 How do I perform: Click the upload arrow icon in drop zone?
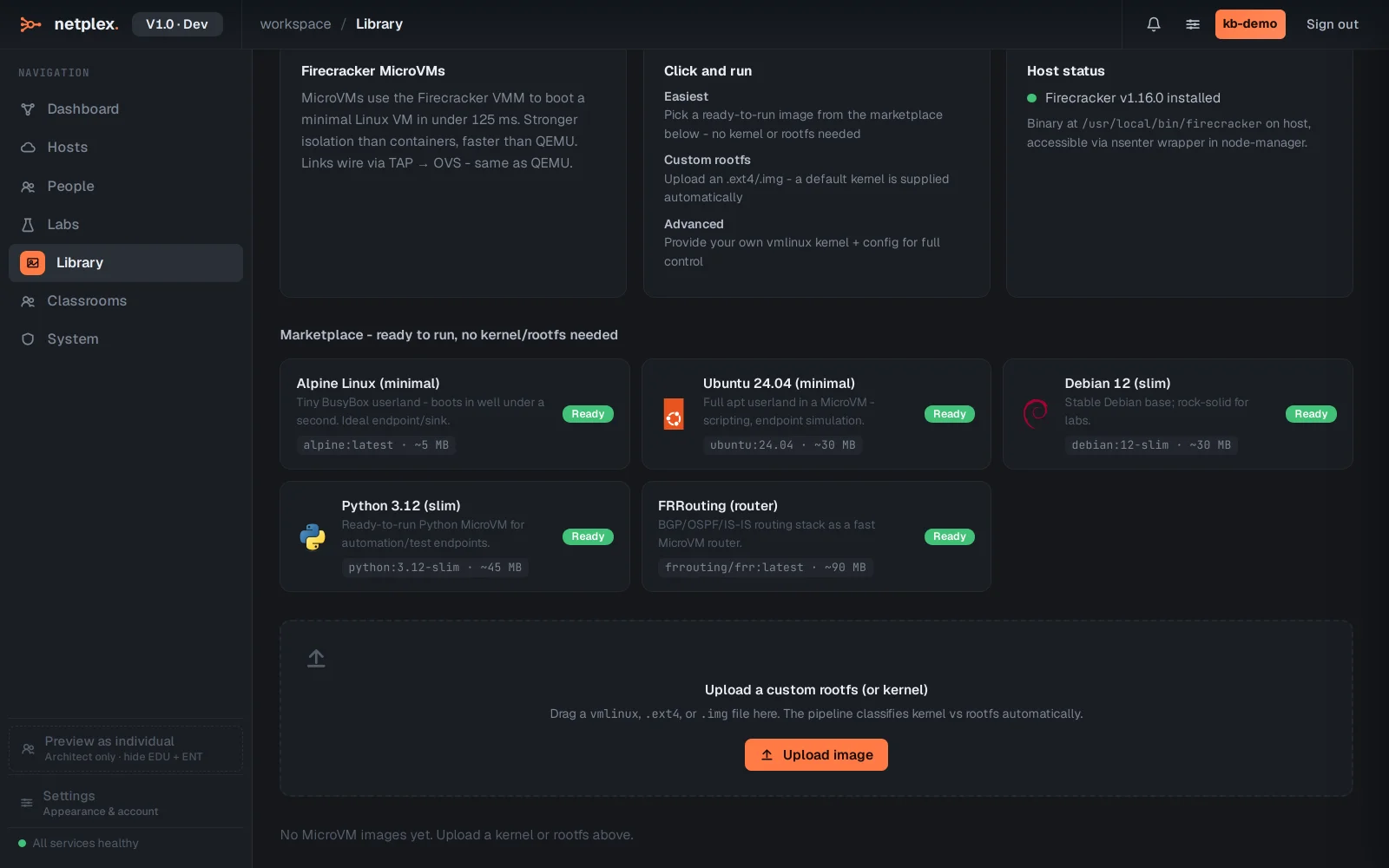316,659
